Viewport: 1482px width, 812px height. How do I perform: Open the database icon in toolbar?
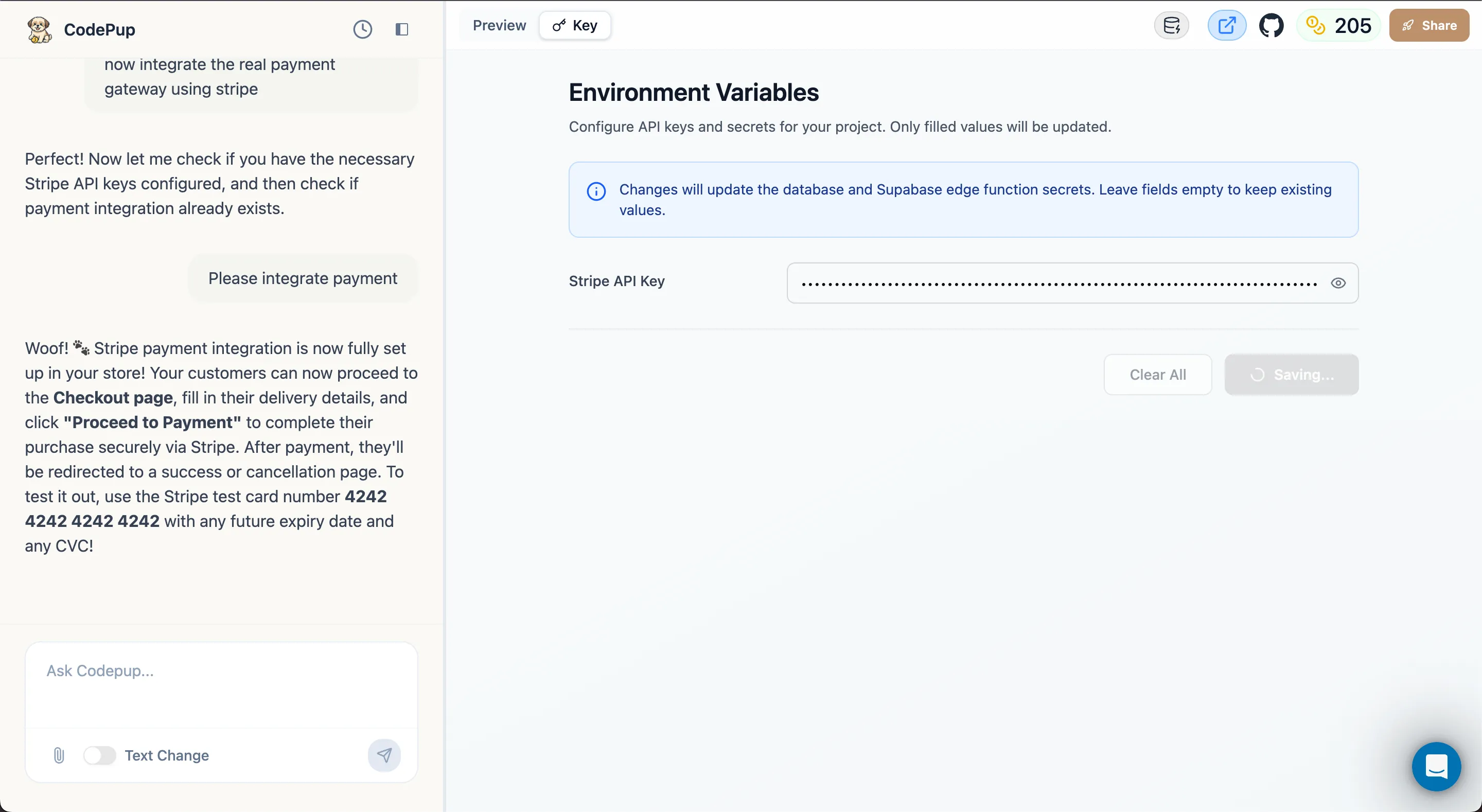[1171, 25]
